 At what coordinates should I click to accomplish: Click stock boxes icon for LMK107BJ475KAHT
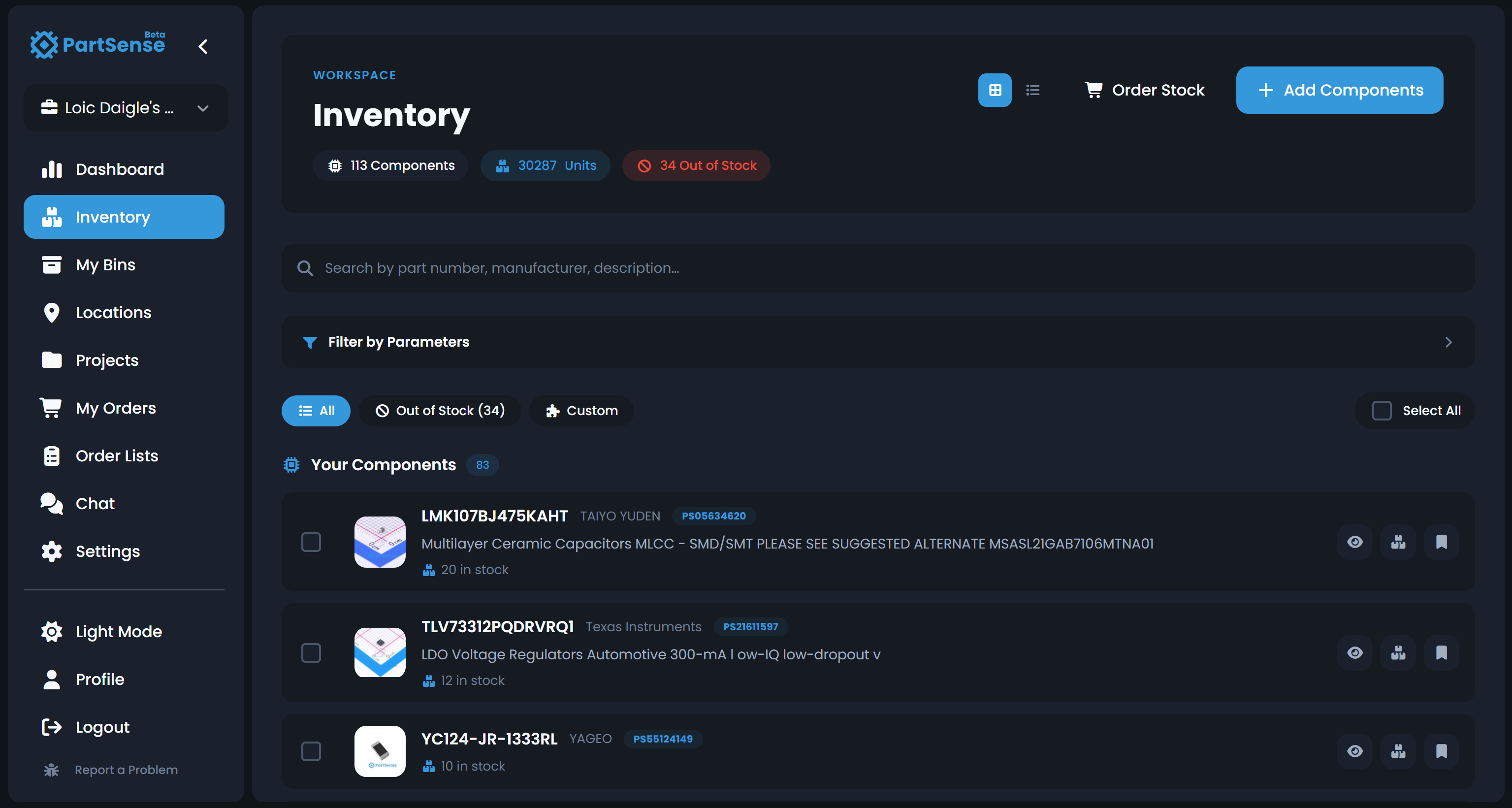click(1398, 542)
